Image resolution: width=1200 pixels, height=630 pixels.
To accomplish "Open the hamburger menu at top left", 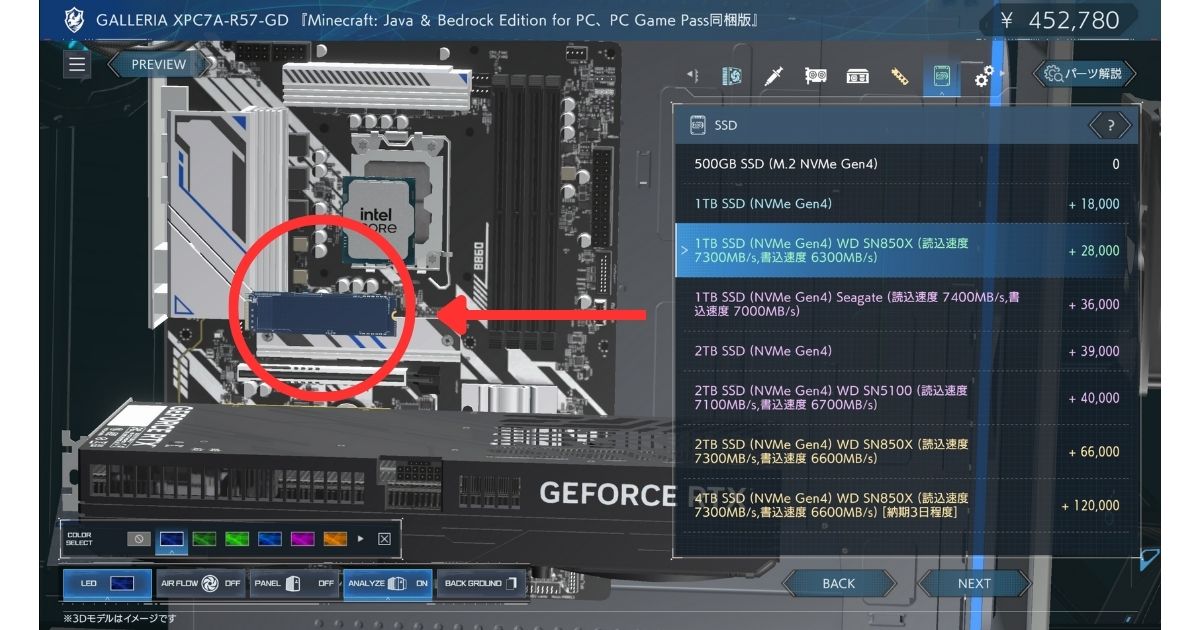I will click(x=75, y=64).
